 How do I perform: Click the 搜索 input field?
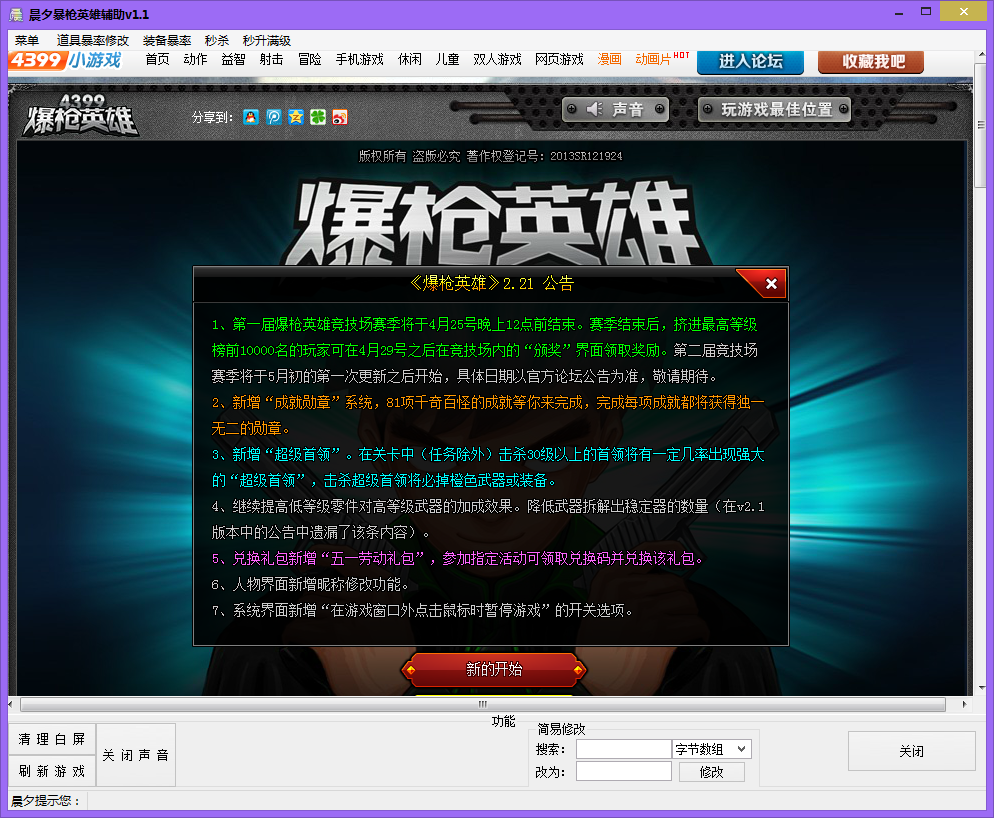(624, 750)
